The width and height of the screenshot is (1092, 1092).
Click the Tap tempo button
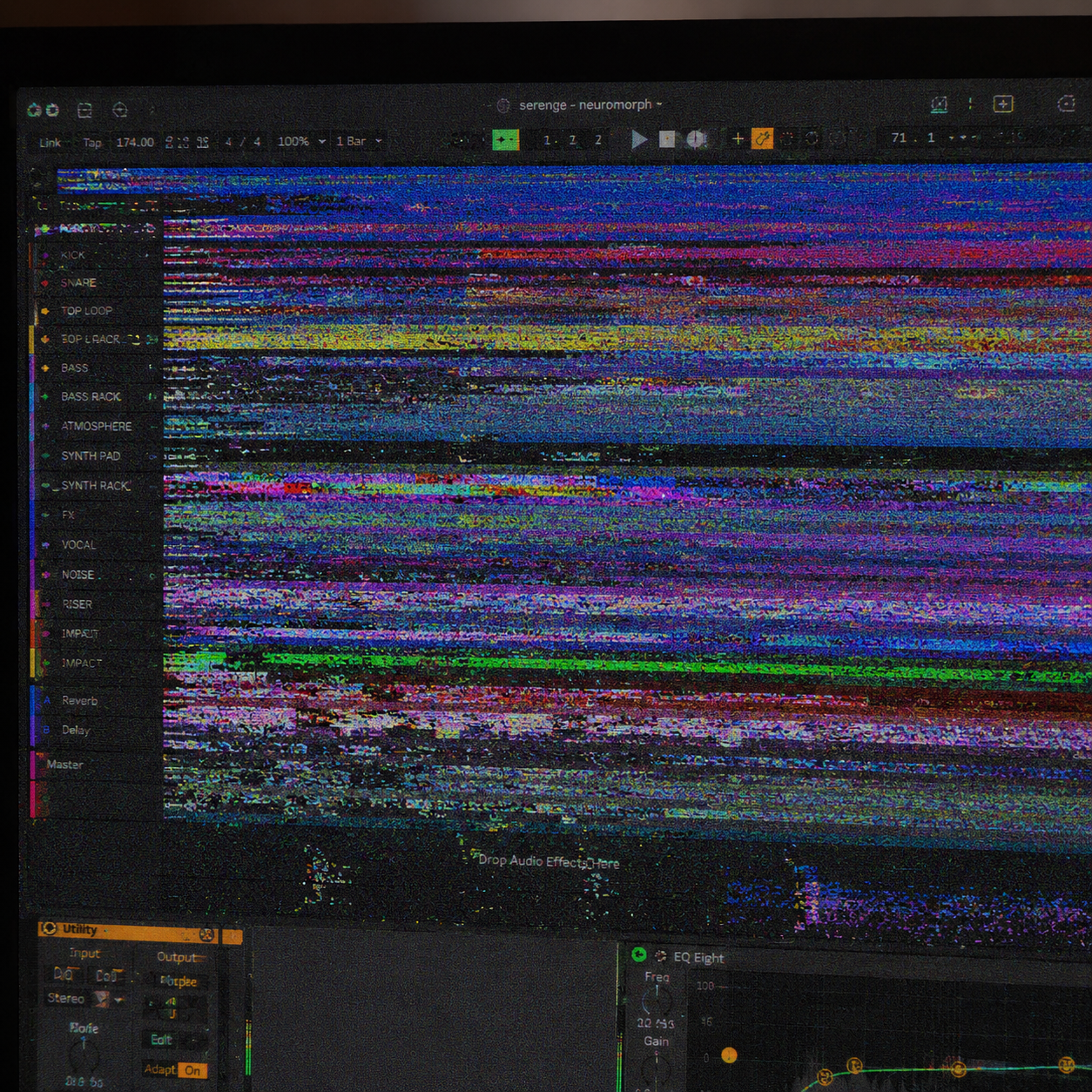point(92,143)
